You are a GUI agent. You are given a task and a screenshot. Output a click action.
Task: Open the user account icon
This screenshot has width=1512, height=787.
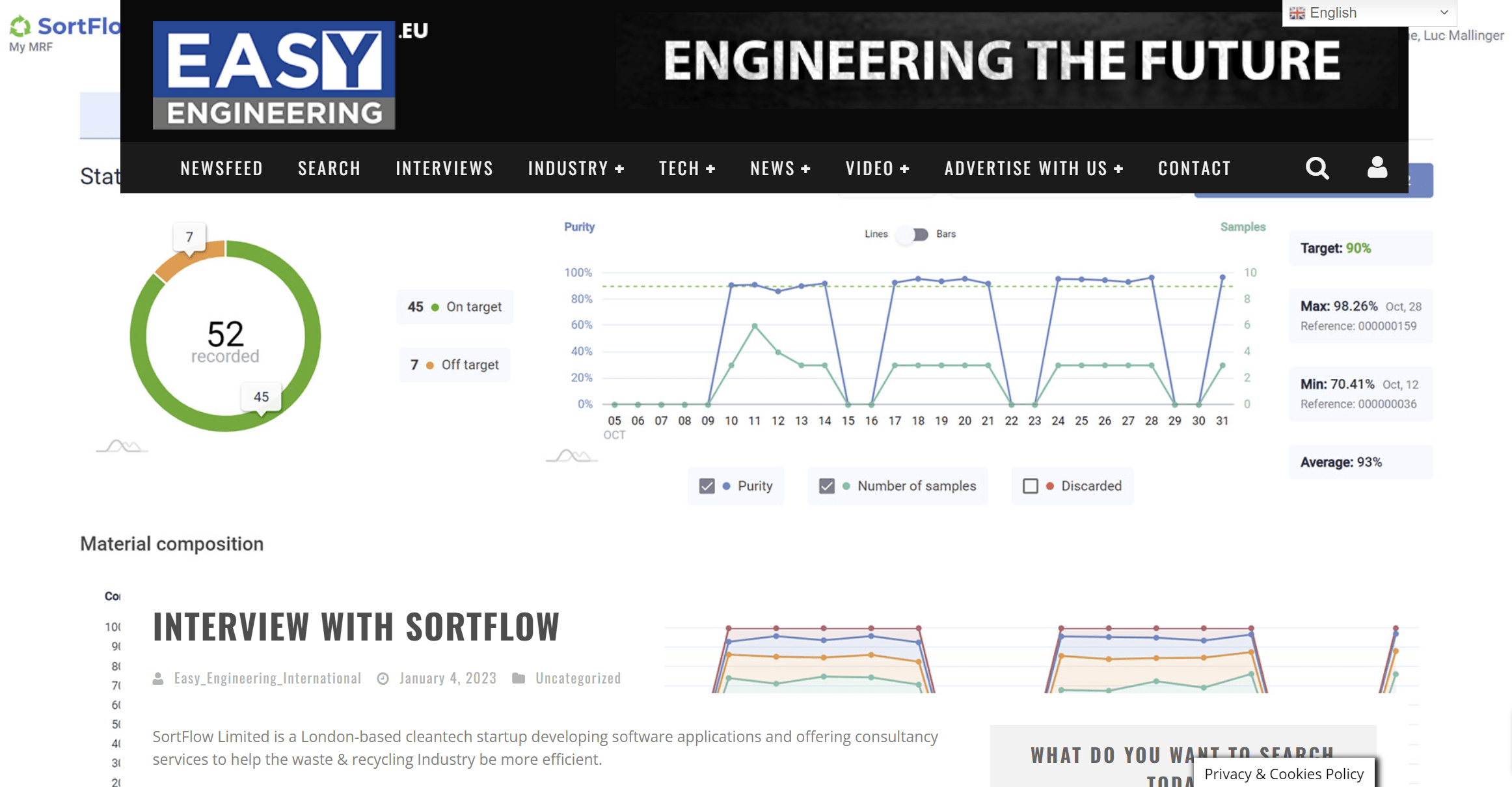pyautogui.click(x=1377, y=168)
